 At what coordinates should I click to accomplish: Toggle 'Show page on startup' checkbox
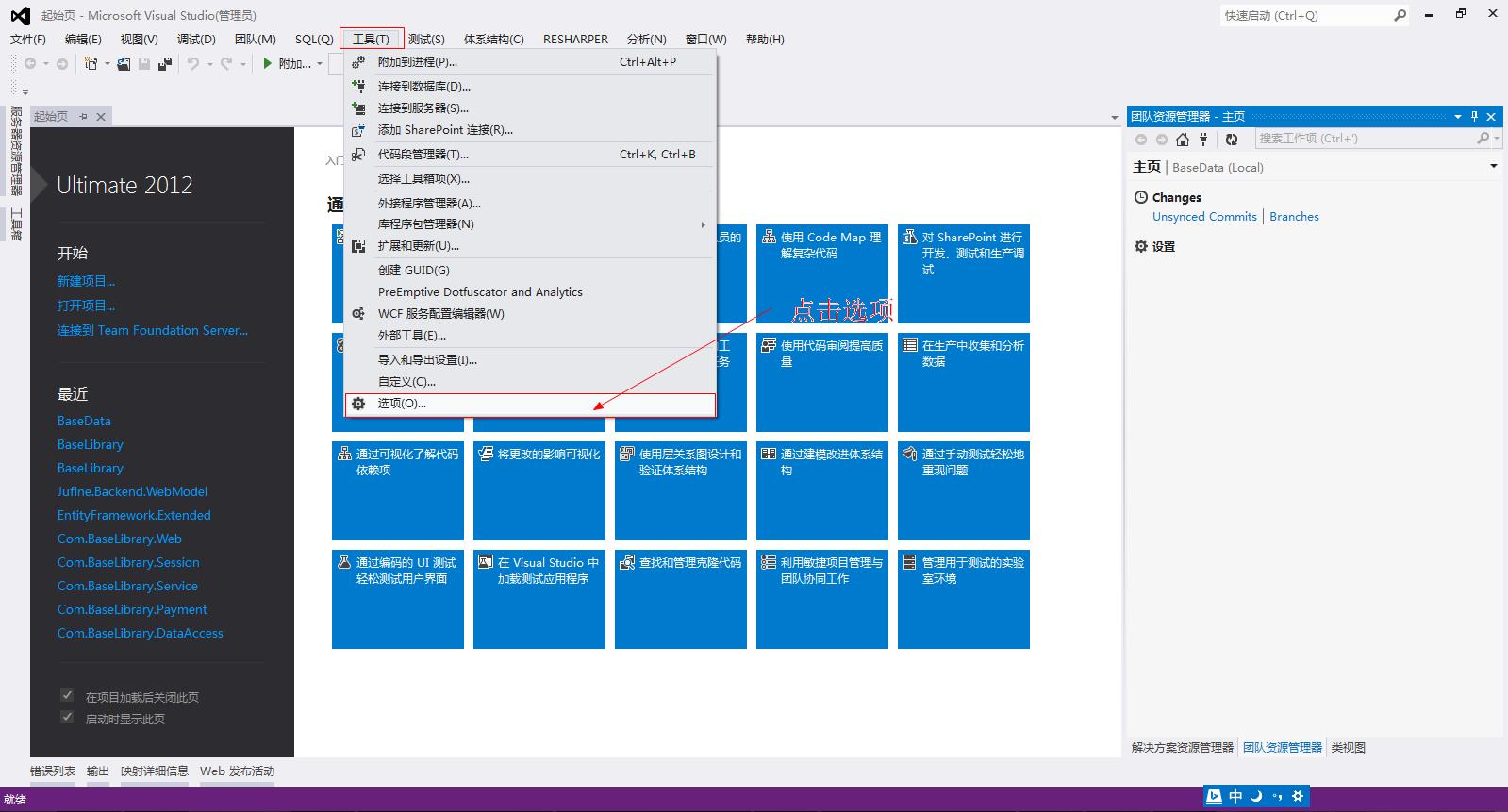pyautogui.click(x=67, y=718)
